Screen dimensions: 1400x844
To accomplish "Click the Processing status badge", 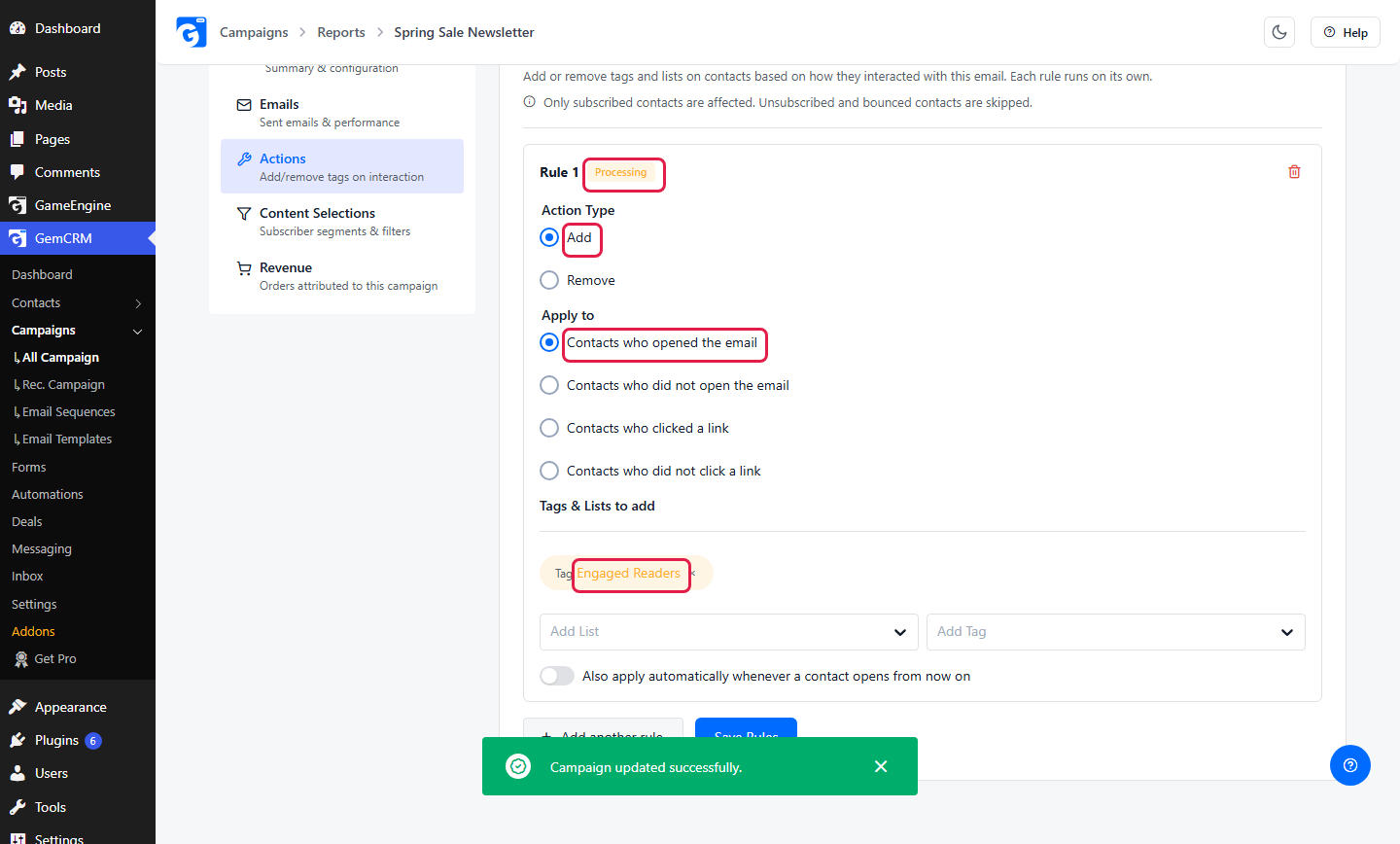I will coord(620,172).
